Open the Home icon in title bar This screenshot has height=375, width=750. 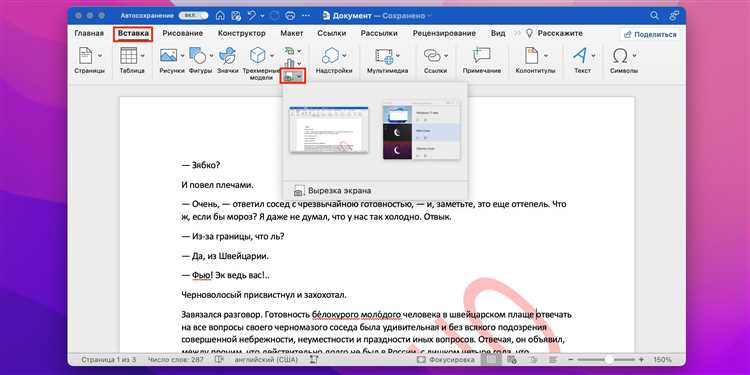click(221, 16)
